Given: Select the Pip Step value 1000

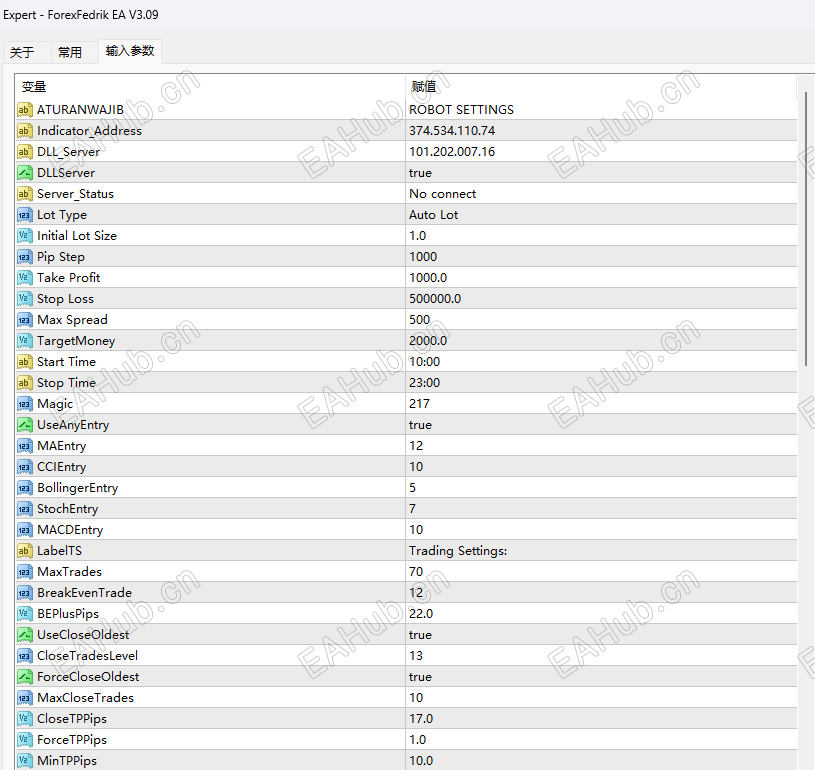Looking at the screenshot, I should [601, 257].
